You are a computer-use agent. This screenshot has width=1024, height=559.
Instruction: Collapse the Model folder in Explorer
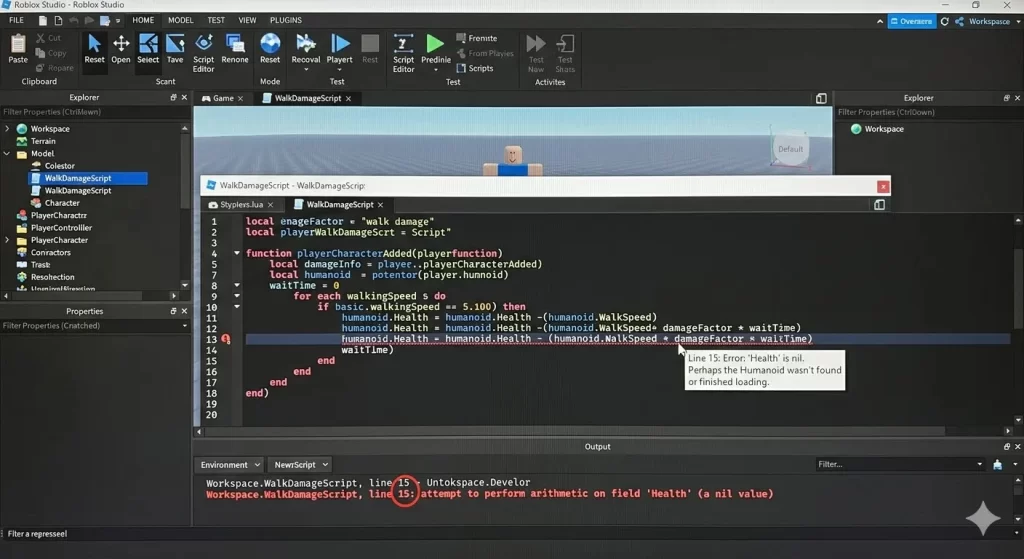[x=8, y=154]
